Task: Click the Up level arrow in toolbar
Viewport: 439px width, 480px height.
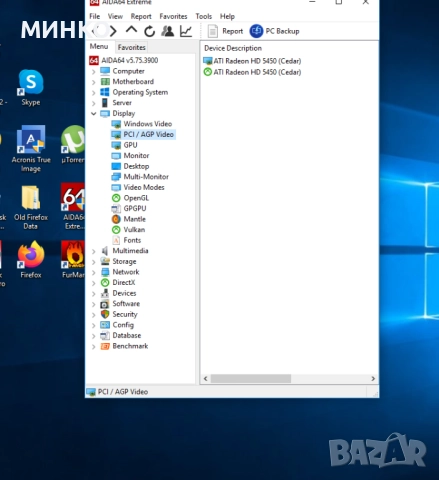Action: [131, 30]
